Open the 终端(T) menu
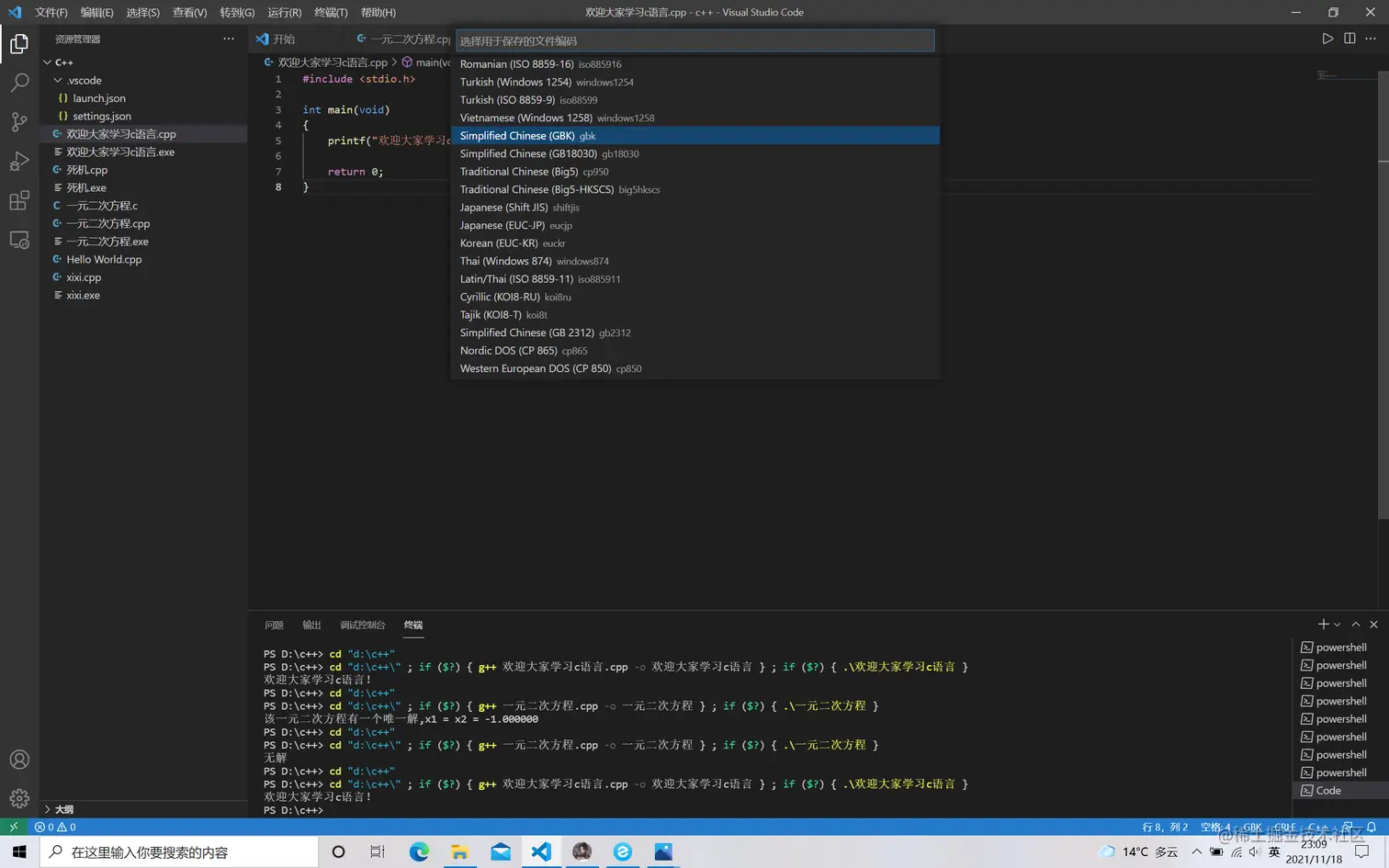Screen dimensions: 1389x868 click(x=331, y=12)
